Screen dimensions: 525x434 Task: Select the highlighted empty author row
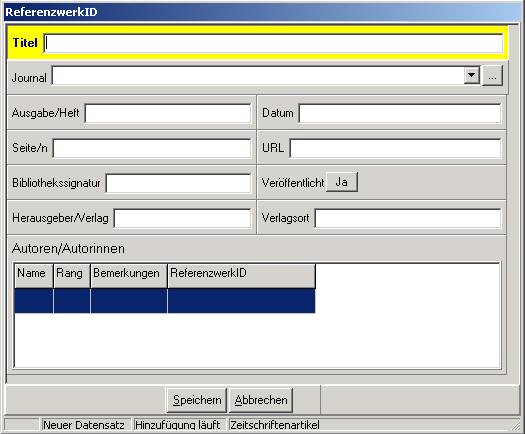[165, 301]
